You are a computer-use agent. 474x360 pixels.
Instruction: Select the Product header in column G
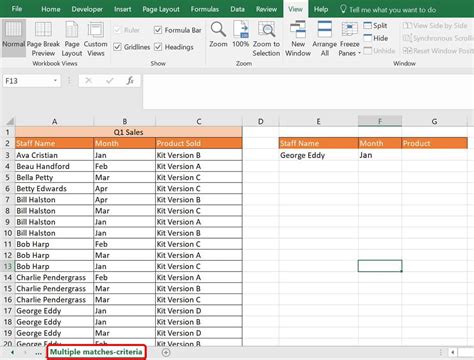tap(435, 143)
